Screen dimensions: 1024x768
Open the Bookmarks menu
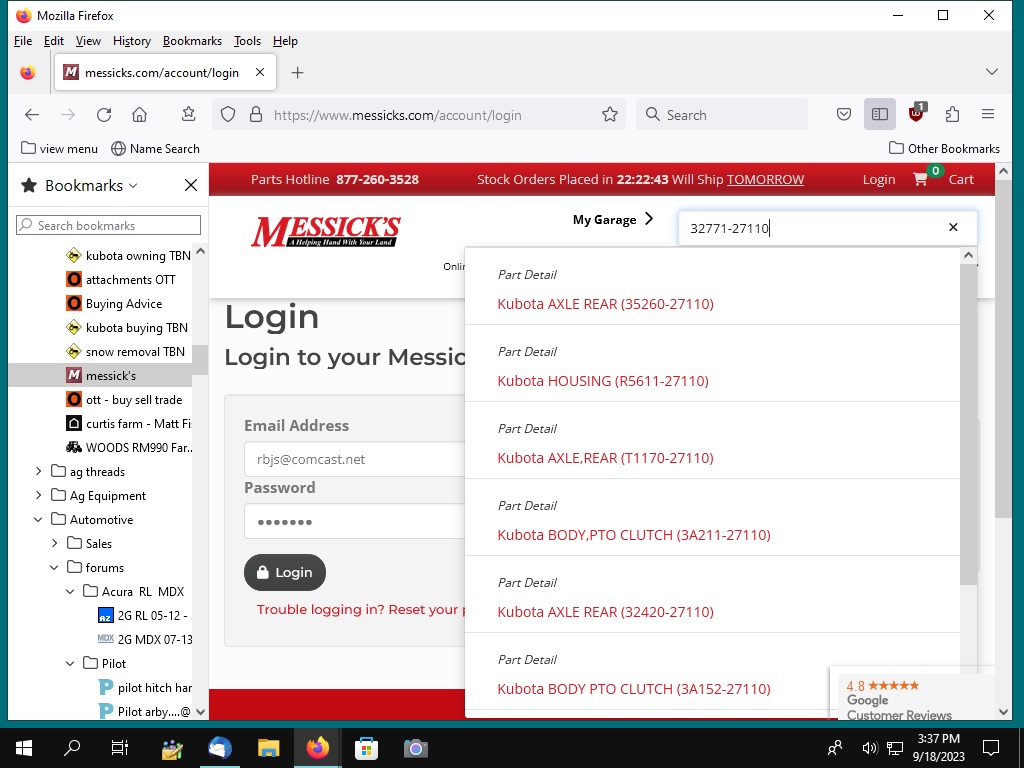point(192,40)
